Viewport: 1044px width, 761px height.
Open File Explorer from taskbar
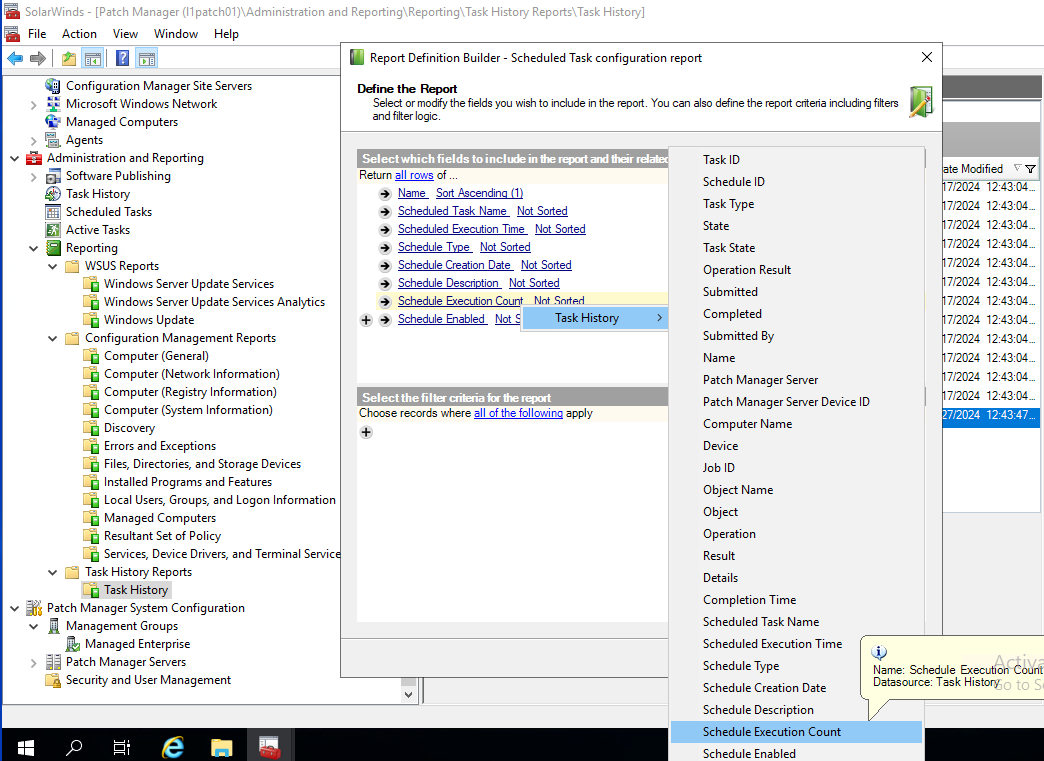tap(222, 746)
